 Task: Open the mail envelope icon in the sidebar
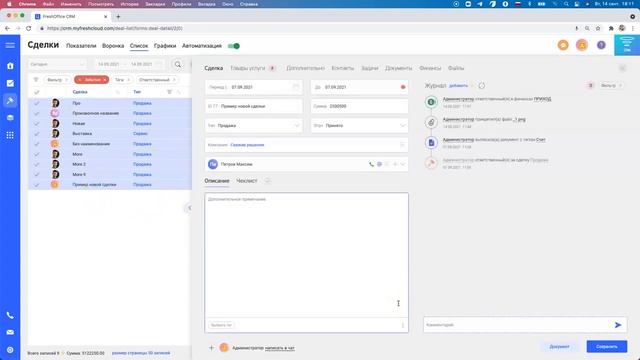pos(10,332)
